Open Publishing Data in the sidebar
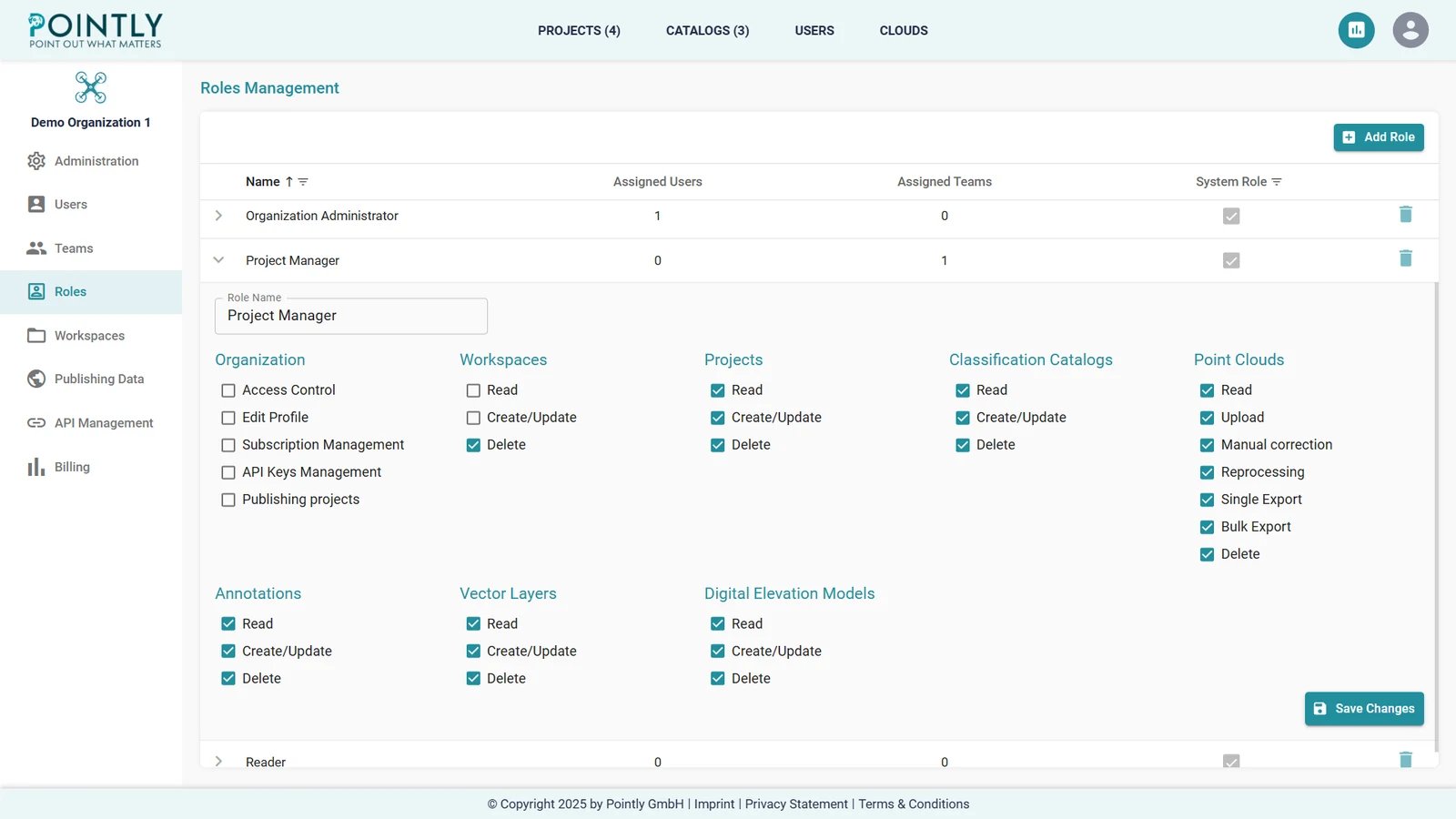Viewport: 1456px width, 819px height. [x=91, y=379]
